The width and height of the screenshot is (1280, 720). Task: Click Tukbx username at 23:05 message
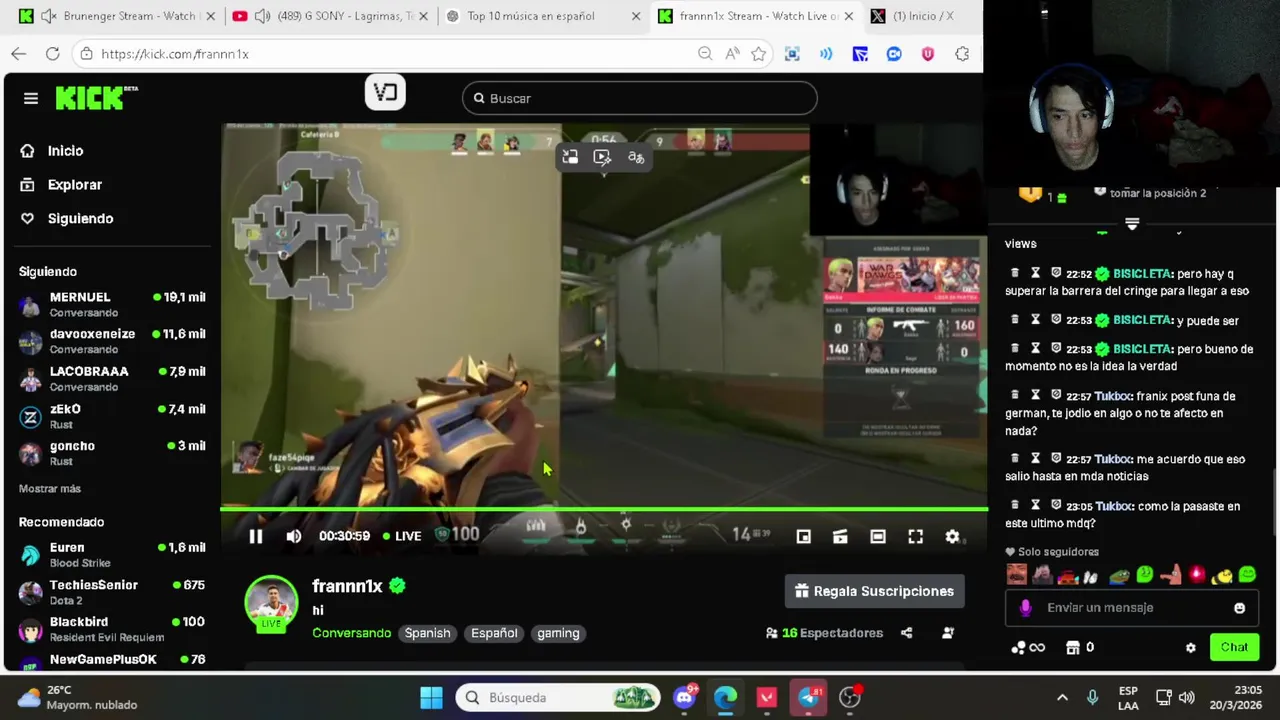click(x=1114, y=507)
